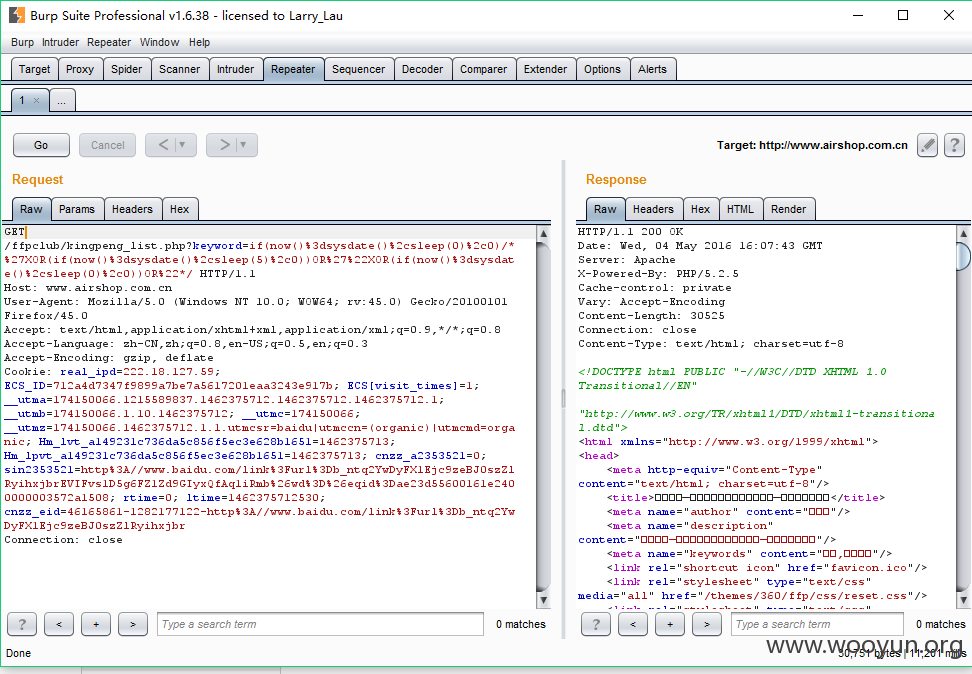Click request scrollbar down arrow

click(543, 600)
